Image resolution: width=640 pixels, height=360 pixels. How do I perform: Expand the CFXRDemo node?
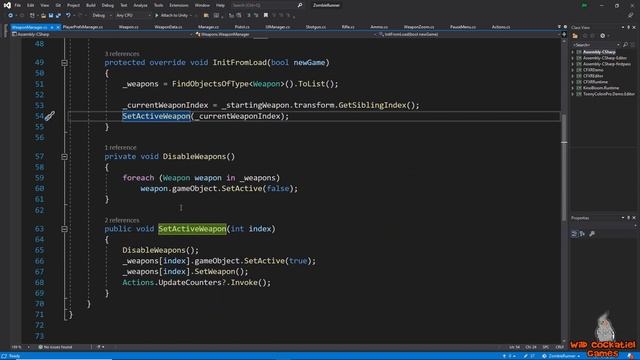pos(573,70)
